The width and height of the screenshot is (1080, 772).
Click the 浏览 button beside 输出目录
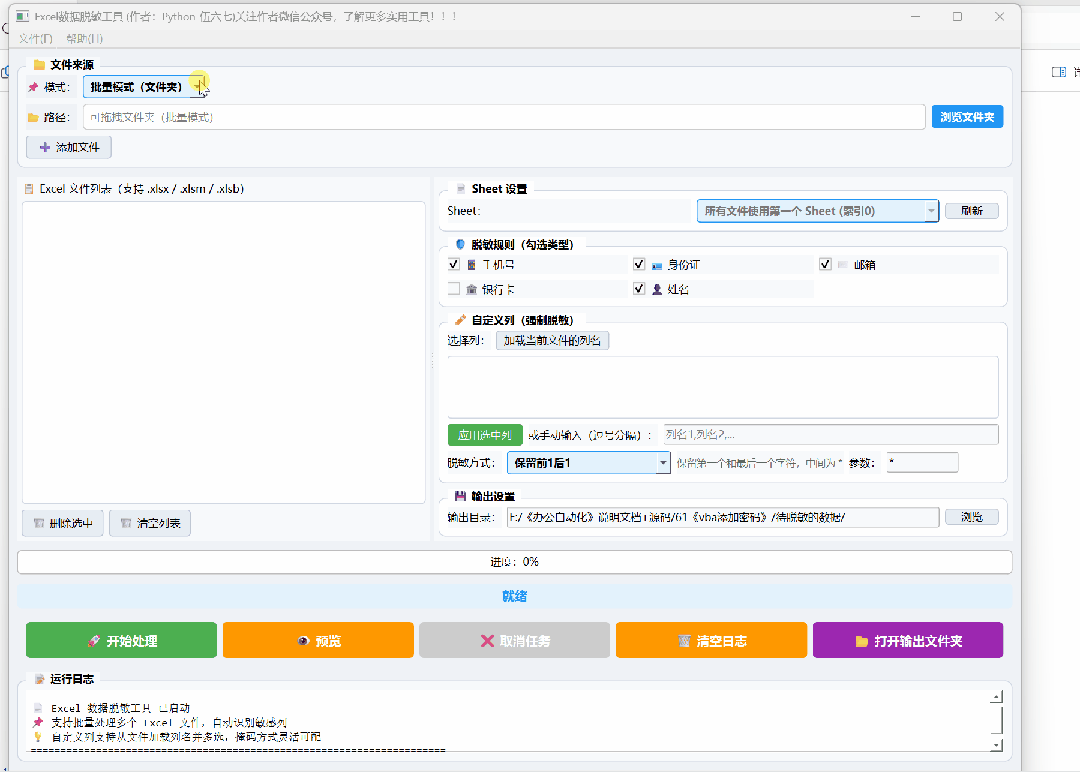(972, 517)
